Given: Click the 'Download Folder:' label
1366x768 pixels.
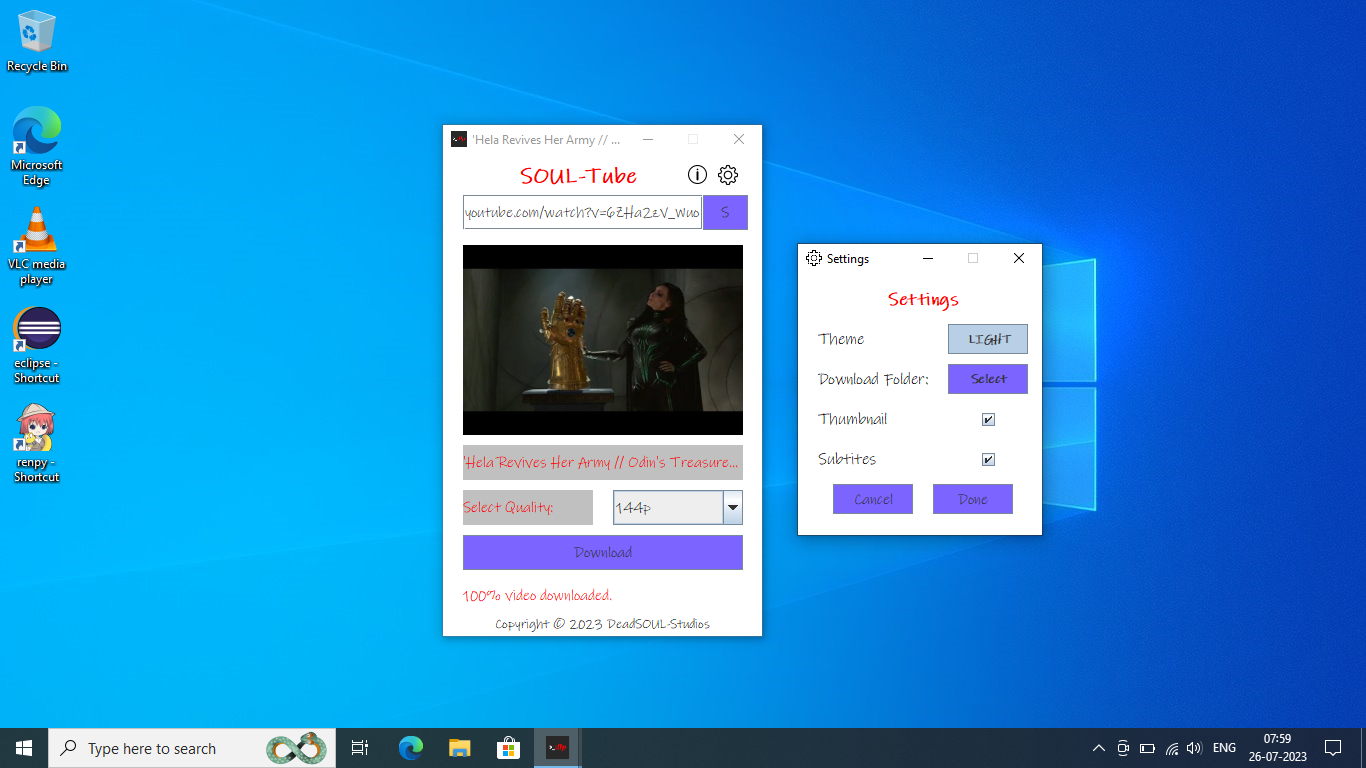Looking at the screenshot, I should [x=873, y=379].
